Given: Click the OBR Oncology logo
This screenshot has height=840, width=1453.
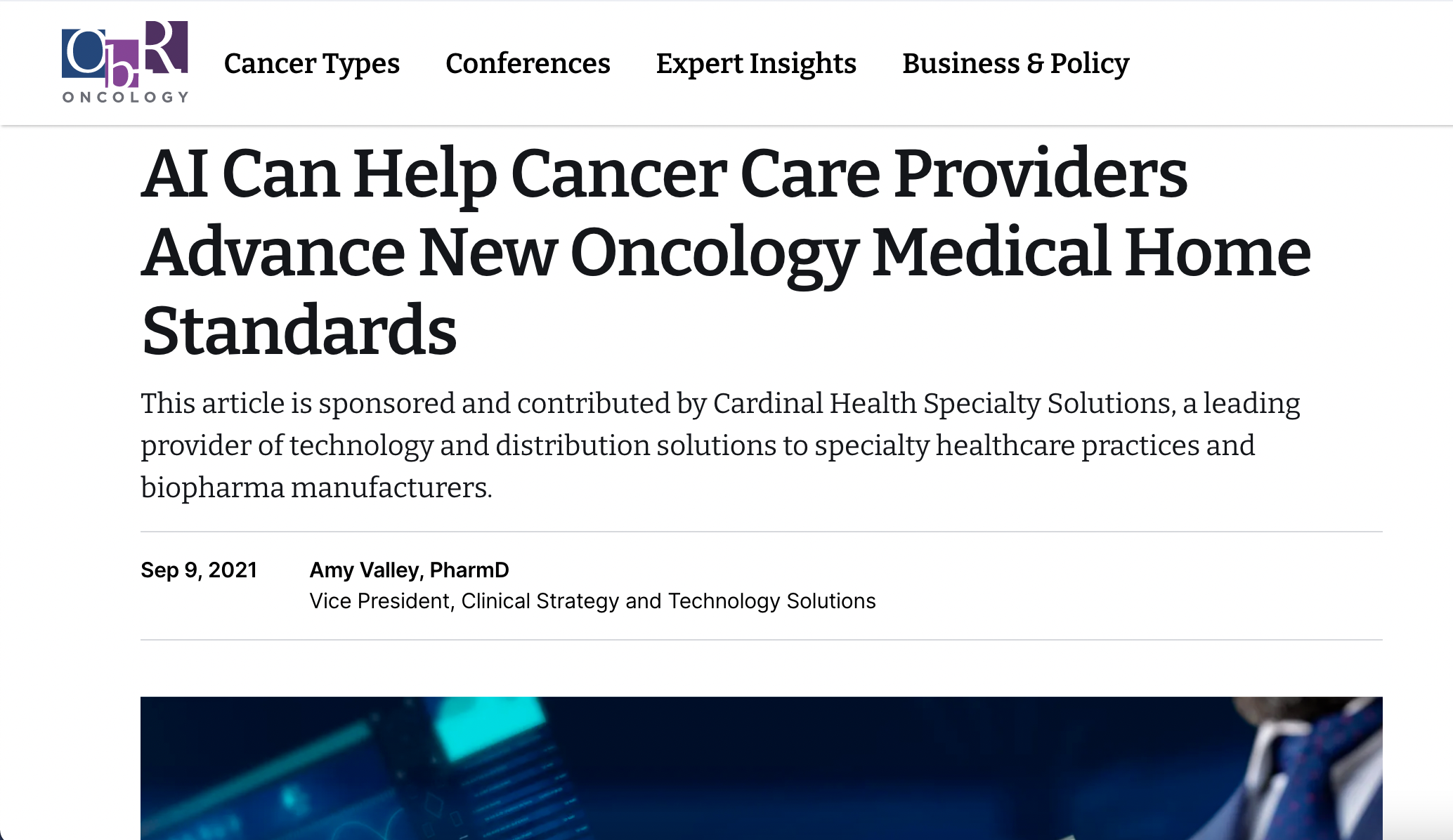Looking at the screenshot, I should pos(125,62).
